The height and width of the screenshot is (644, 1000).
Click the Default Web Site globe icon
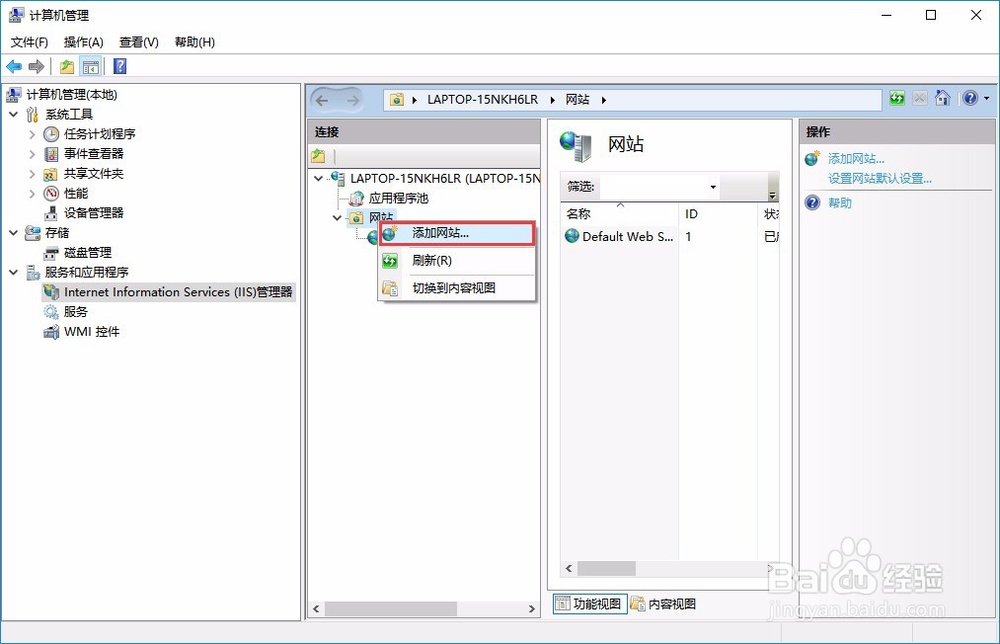tap(572, 237)
